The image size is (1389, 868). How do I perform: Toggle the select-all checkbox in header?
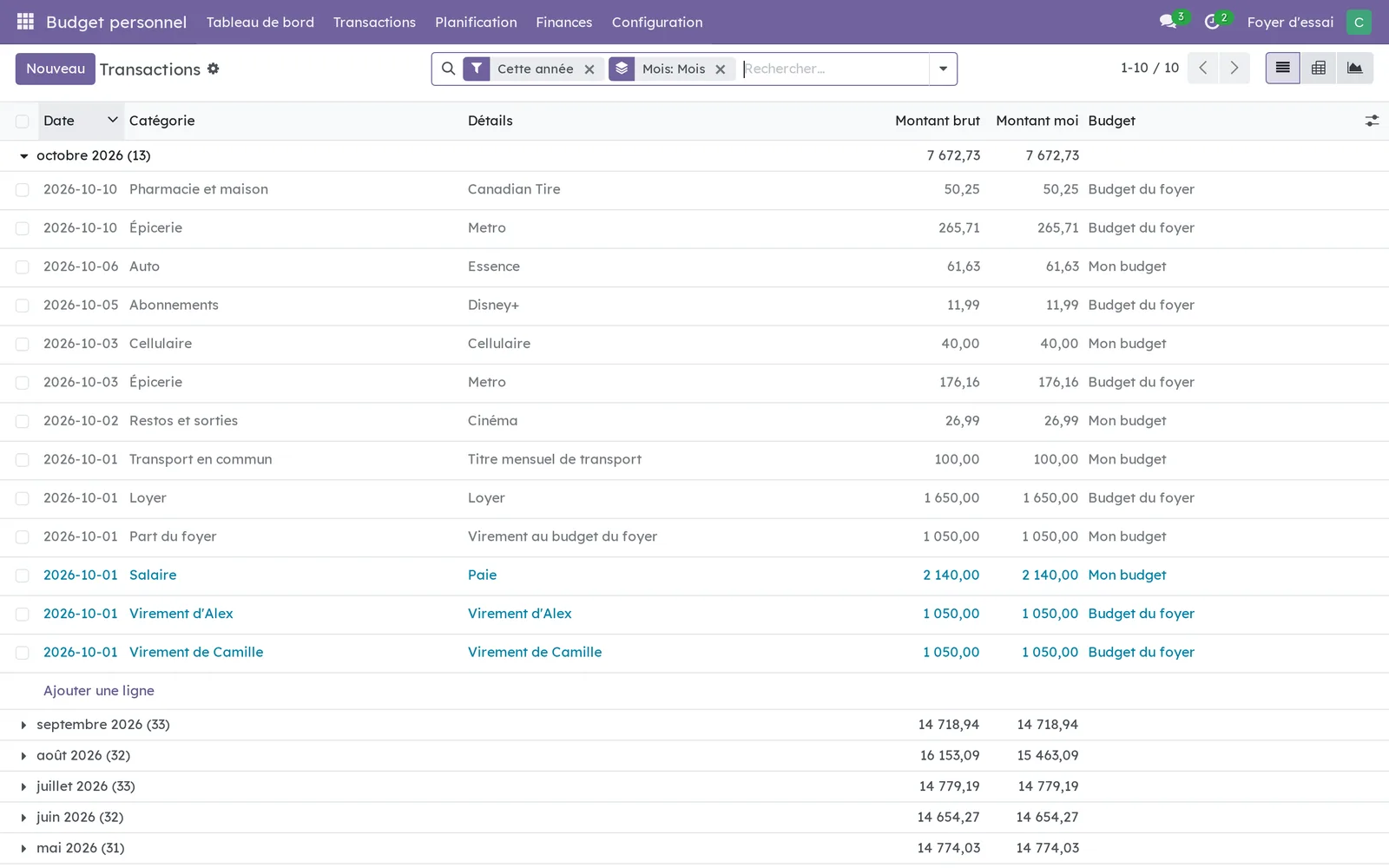[x=23, y=122]
